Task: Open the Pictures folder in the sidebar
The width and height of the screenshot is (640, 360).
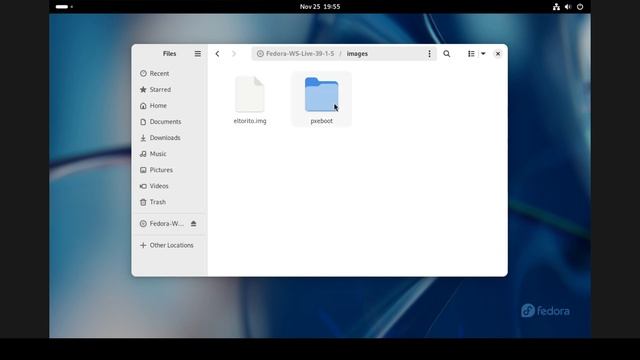Action: click(x=169, y=170)
